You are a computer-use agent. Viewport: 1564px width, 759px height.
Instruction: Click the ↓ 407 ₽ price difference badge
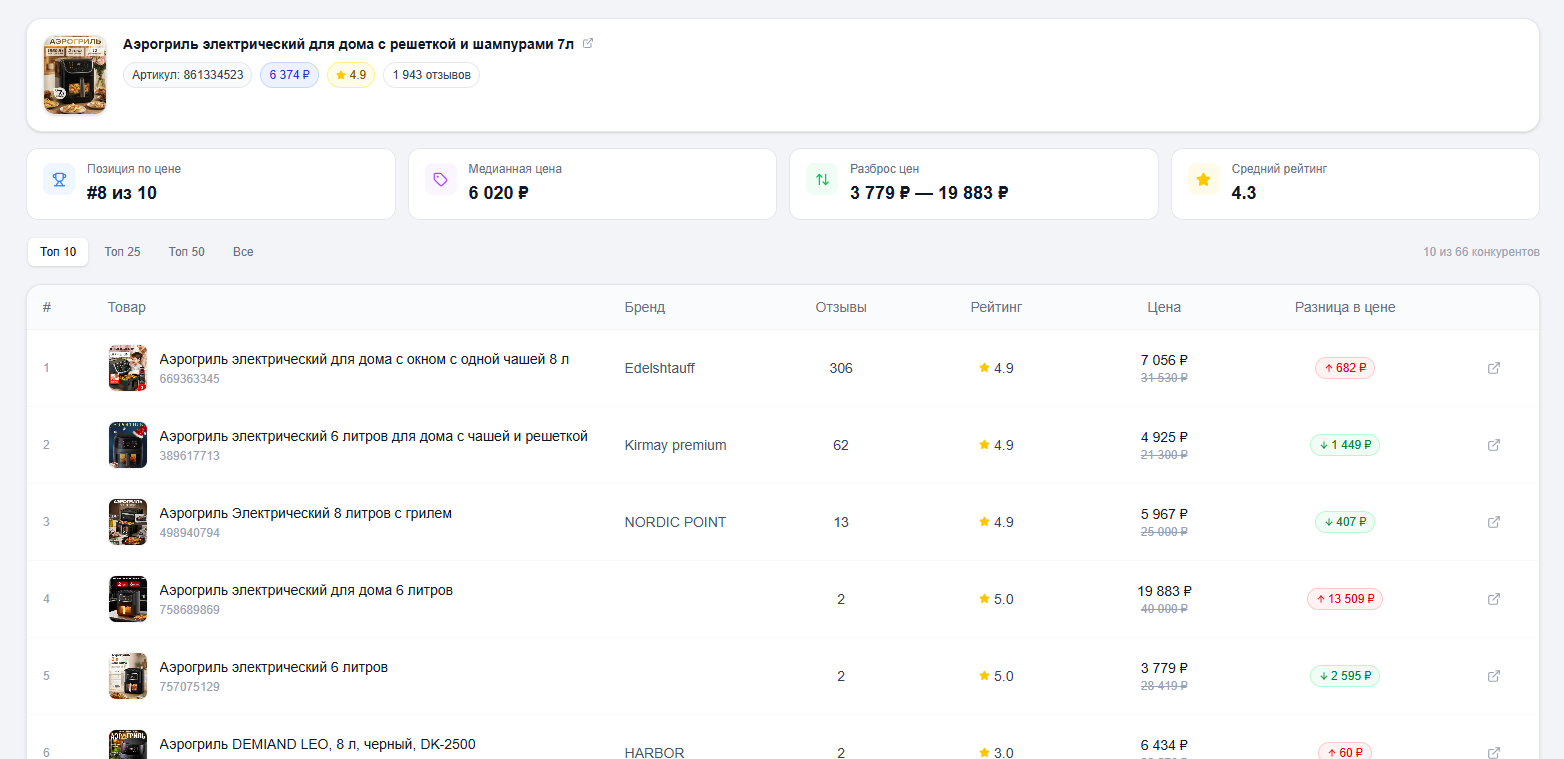click(x=1345, y=522)
